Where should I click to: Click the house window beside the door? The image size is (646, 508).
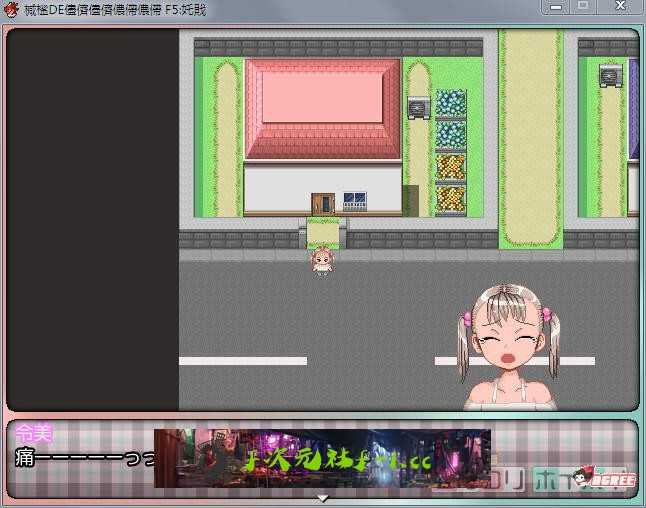tap(354, 200)
